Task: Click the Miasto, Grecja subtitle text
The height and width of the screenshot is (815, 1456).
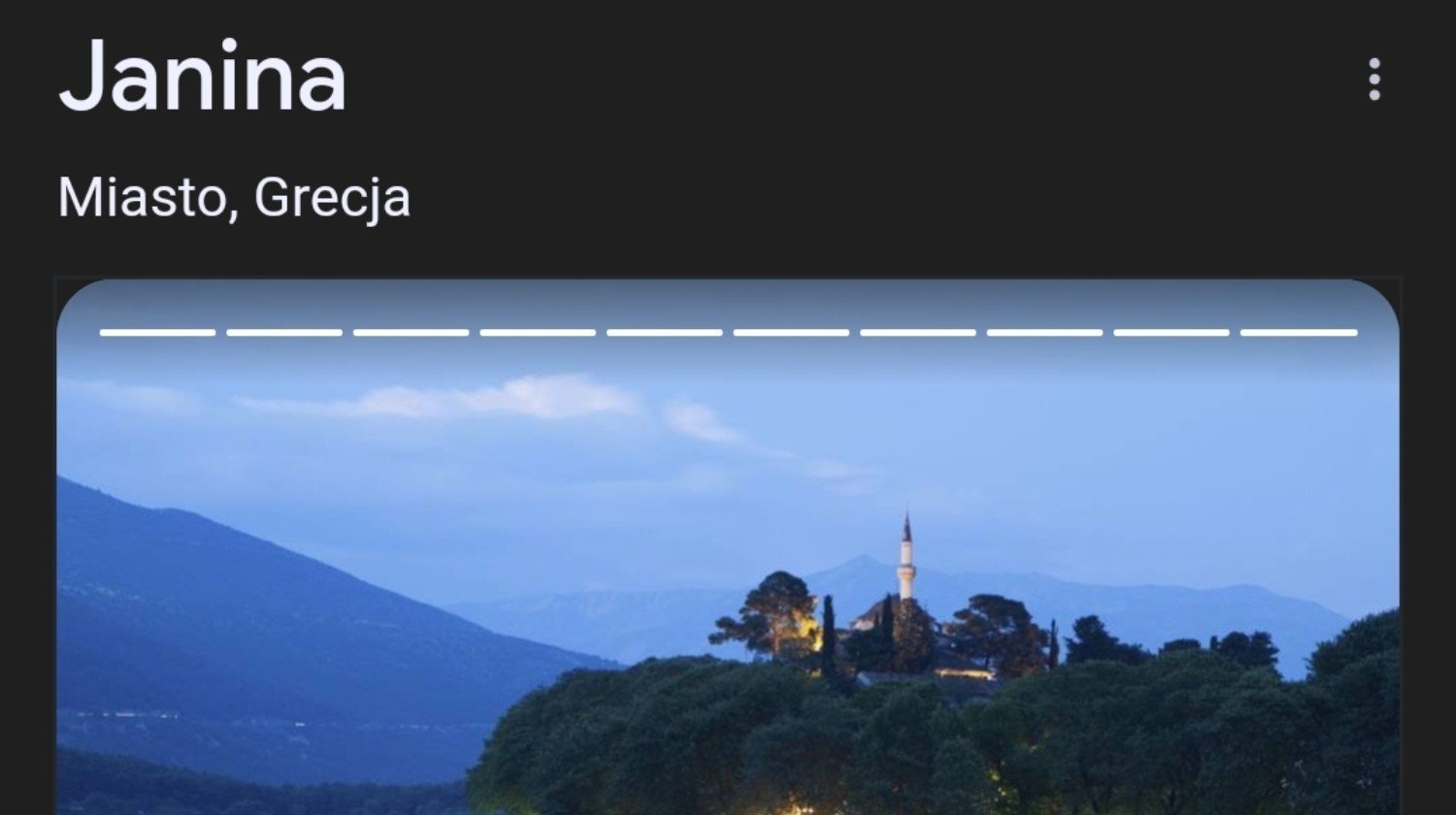Action: pyautogui.click(x=234, y=198)
